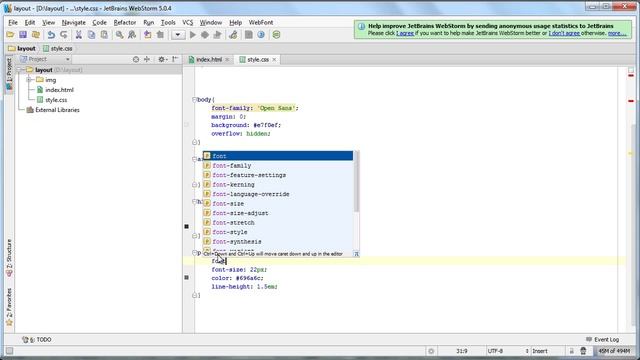Click the Scroll from Source target icon

[136, 60]
